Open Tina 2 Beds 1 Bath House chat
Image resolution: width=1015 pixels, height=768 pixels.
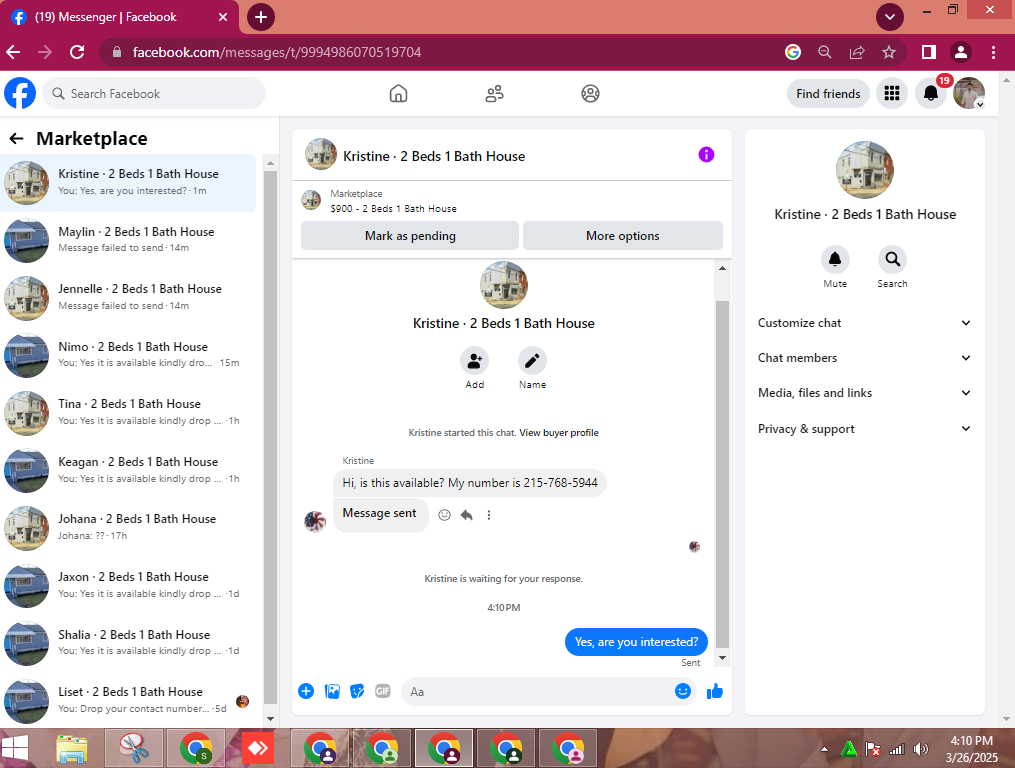128,412
